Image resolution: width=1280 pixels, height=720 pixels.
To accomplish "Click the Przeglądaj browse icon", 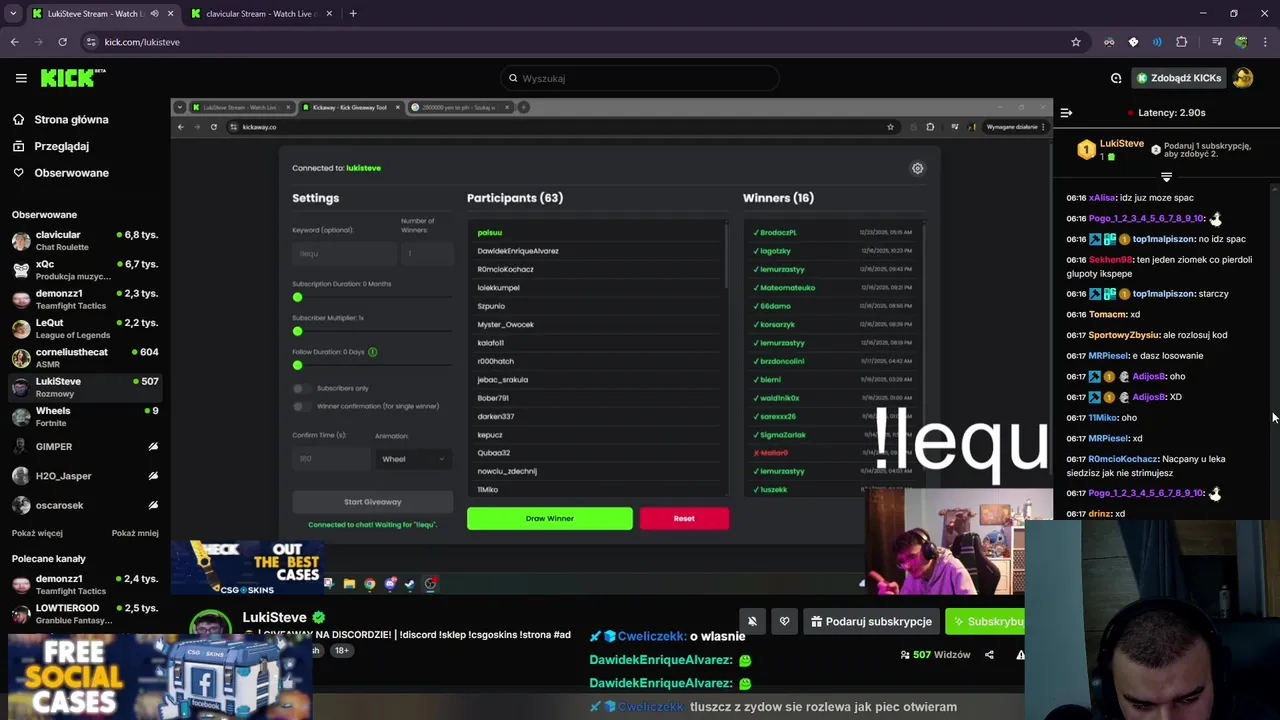I will click(x=18, y=146).
